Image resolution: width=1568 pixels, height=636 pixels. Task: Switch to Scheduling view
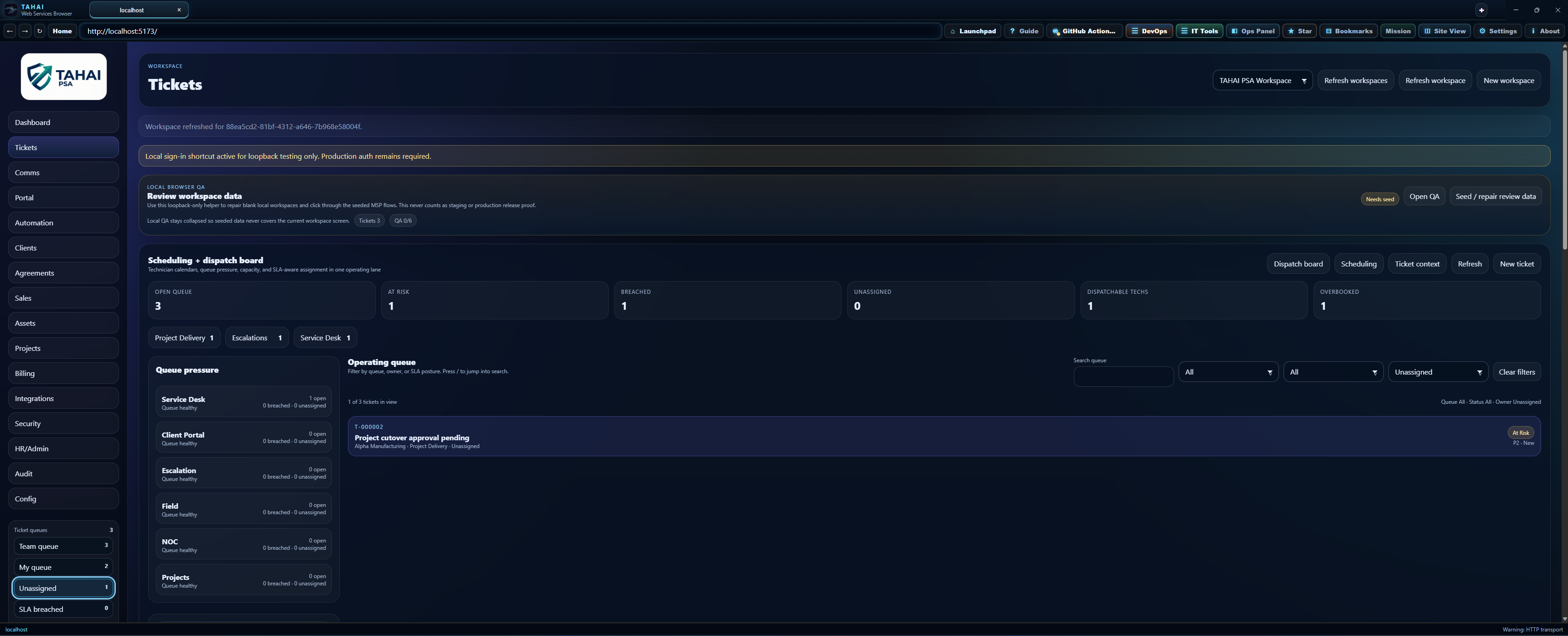[x=1358, y=264]
